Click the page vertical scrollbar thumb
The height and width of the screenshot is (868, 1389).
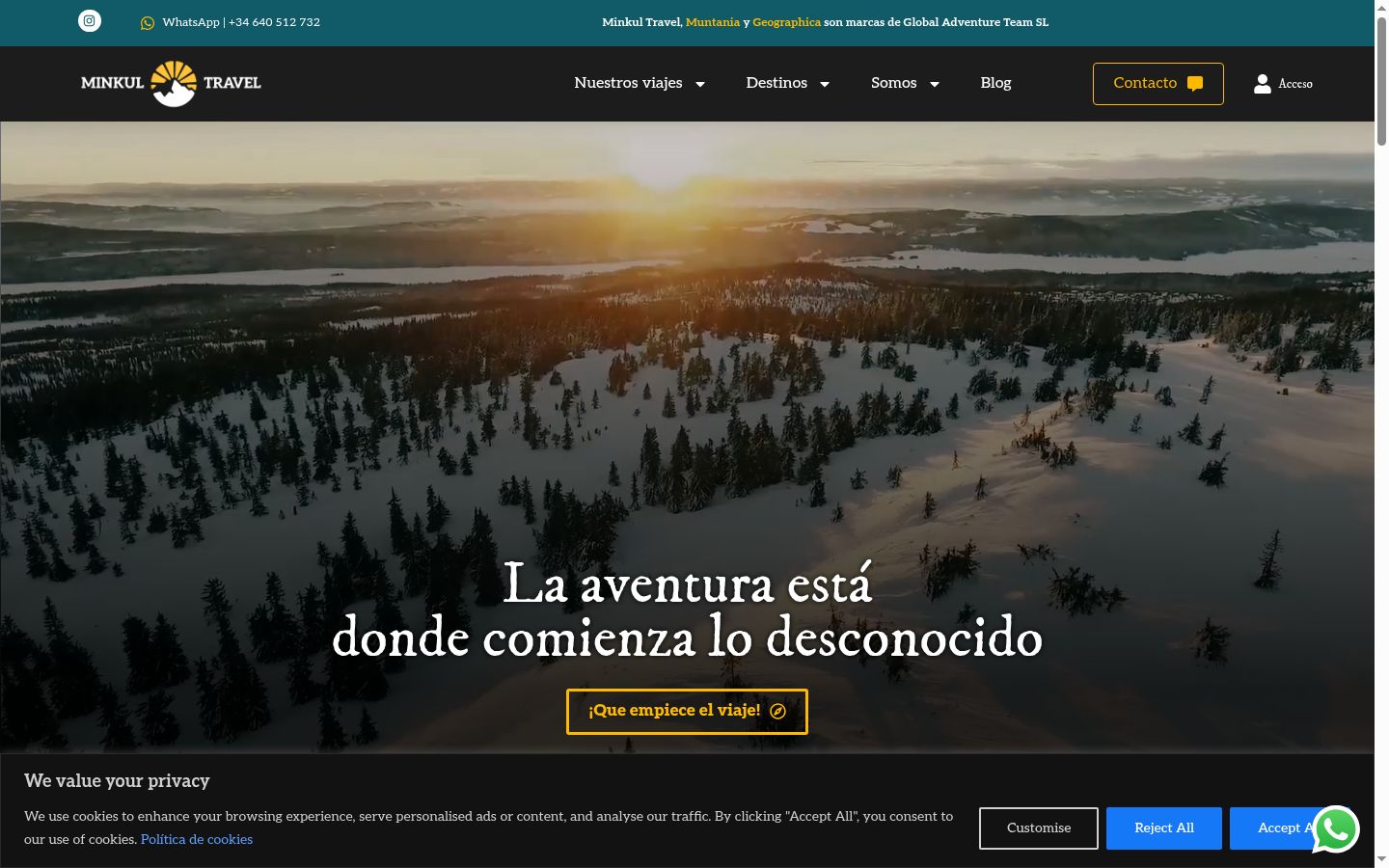point(1381,81)
